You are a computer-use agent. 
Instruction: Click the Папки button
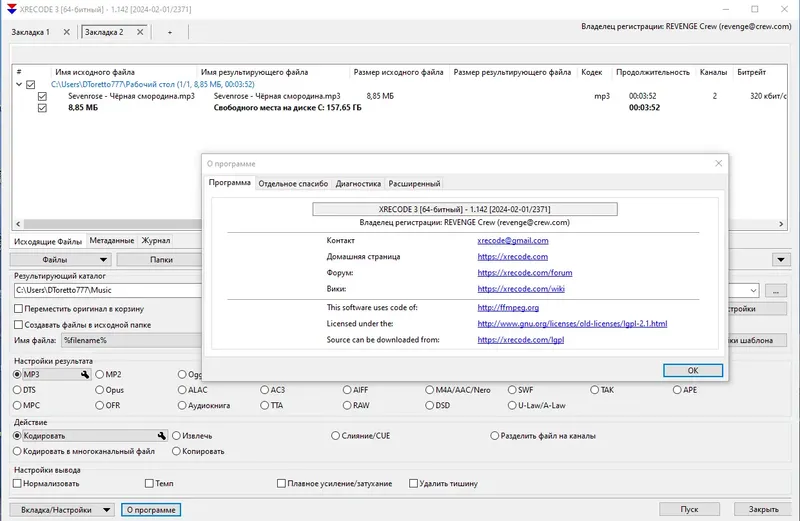(x=160, y=260)
